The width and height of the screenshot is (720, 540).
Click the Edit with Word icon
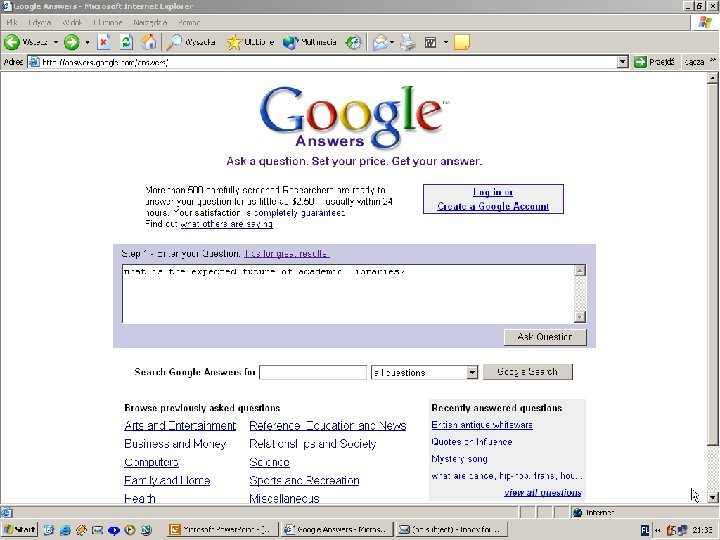430,42
